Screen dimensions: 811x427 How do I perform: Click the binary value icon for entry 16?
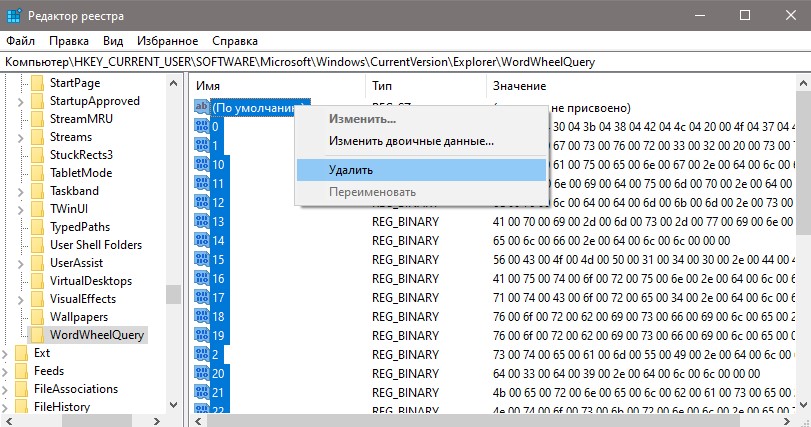click(201, 278)
